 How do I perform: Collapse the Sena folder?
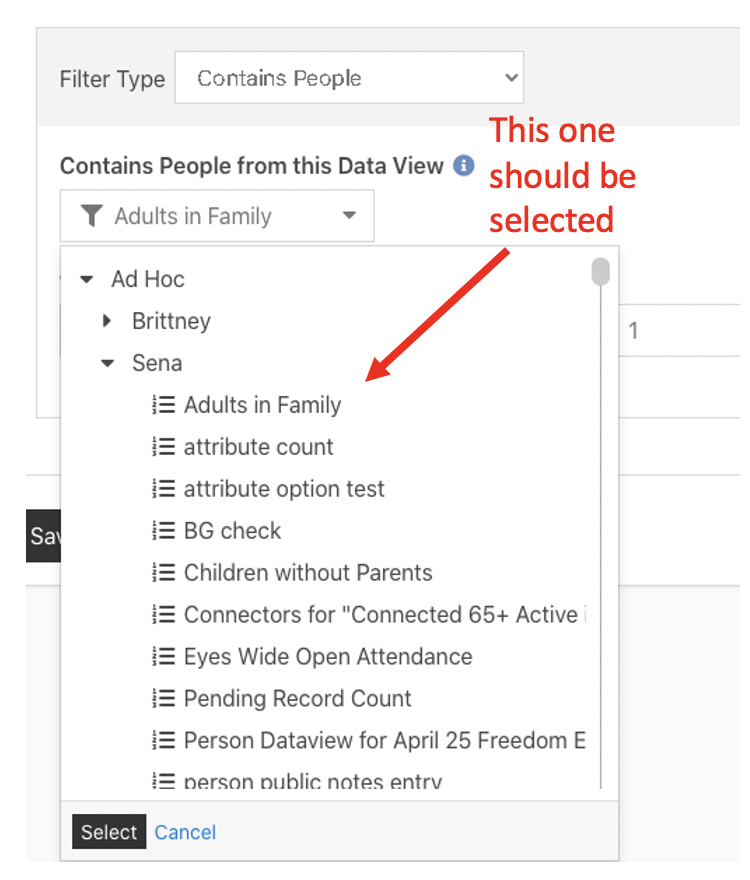click(x=107, y=362)
